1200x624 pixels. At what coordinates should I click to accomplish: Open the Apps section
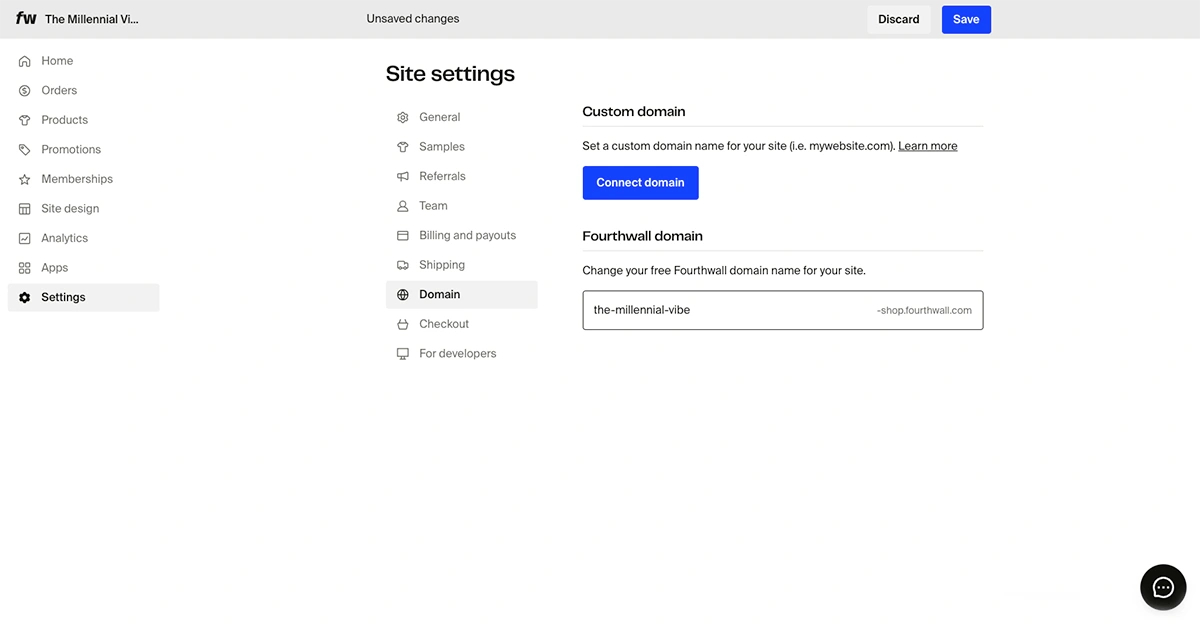[54, 268]
